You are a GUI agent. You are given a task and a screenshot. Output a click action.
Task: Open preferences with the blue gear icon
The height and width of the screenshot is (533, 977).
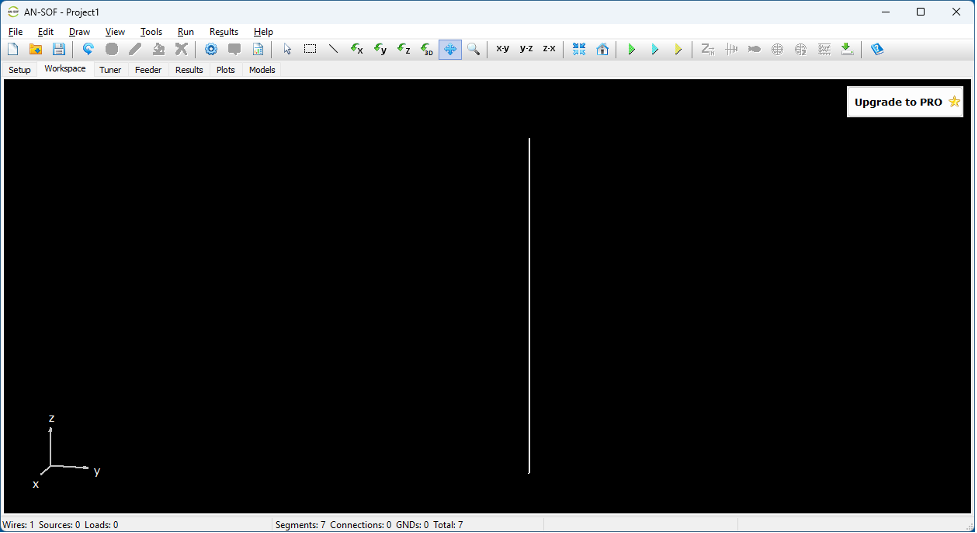click(x=211, y=49)
